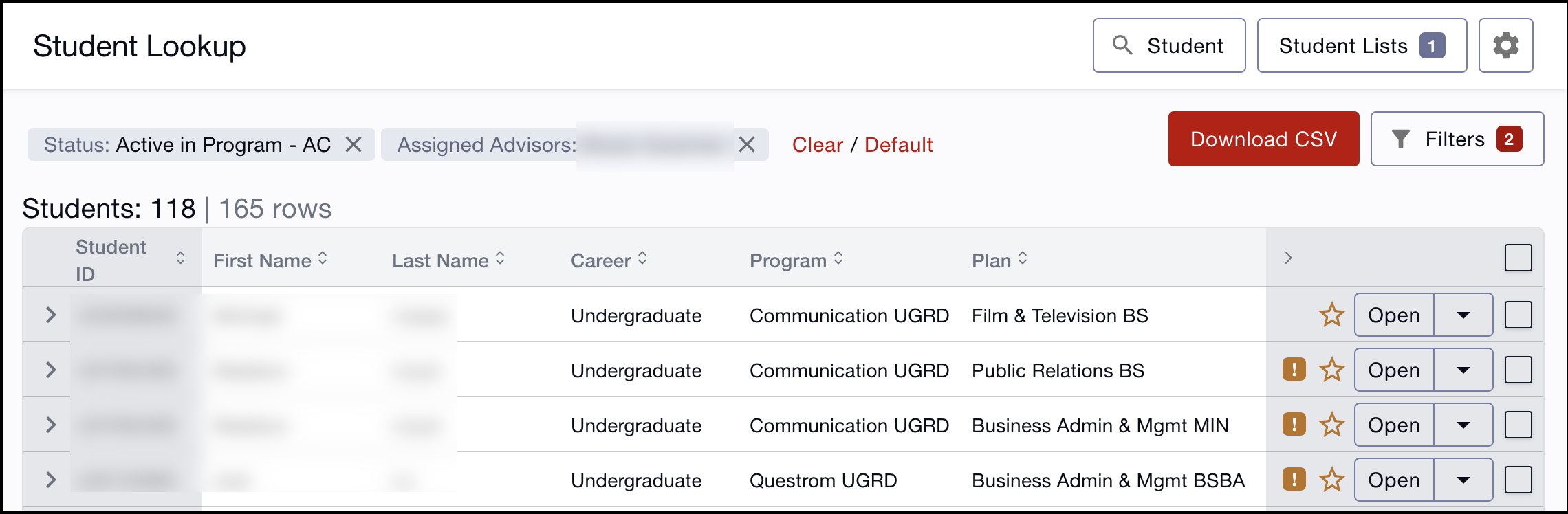Star the Questrom UGRD student row
This screenshot has width=1568, height=514.
pyautogui.click(x=1331, y=480)
